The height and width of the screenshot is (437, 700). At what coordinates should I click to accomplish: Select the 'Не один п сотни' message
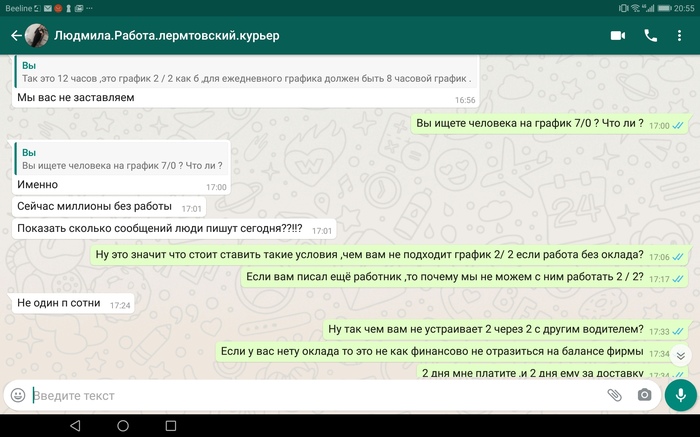pos(60,303)
